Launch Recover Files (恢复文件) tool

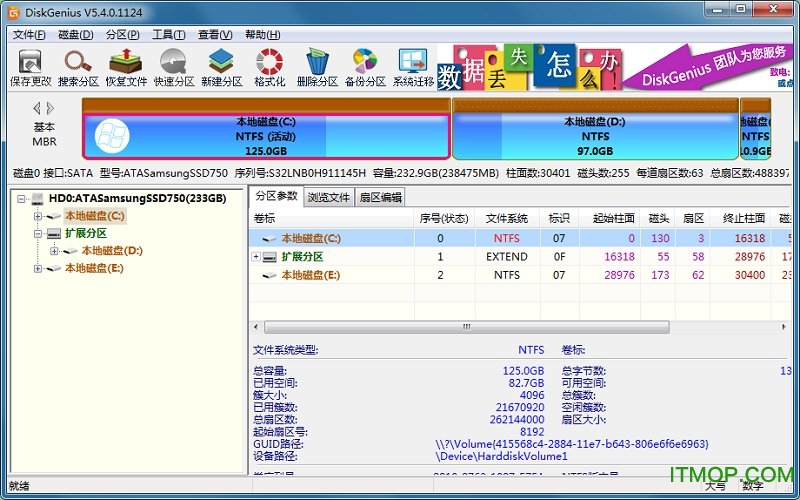(126, 67)
